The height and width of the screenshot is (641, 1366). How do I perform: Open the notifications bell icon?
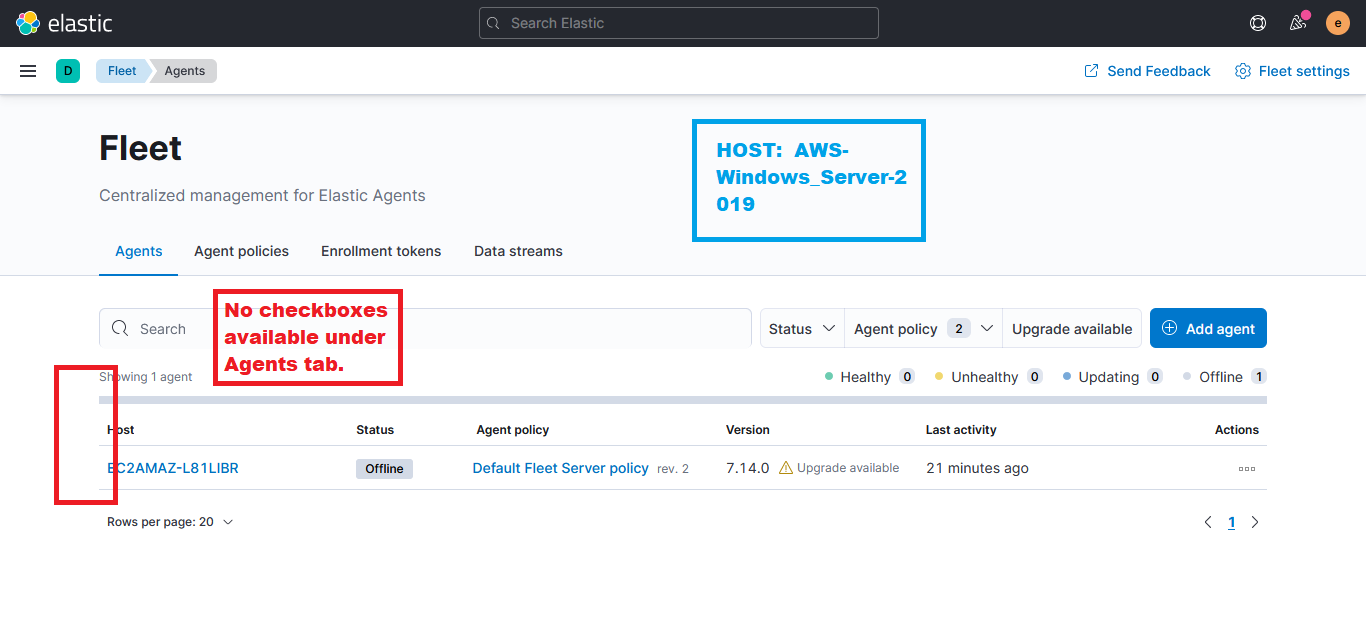(x=1297, y=22)
